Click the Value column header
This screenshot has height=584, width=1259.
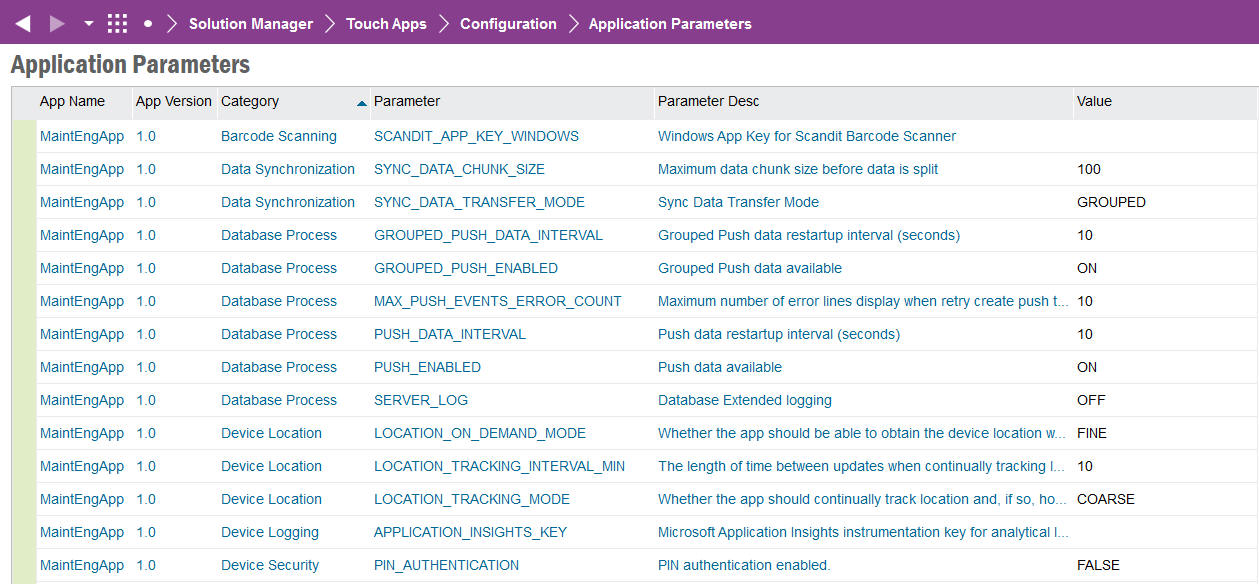point(1094,101)
